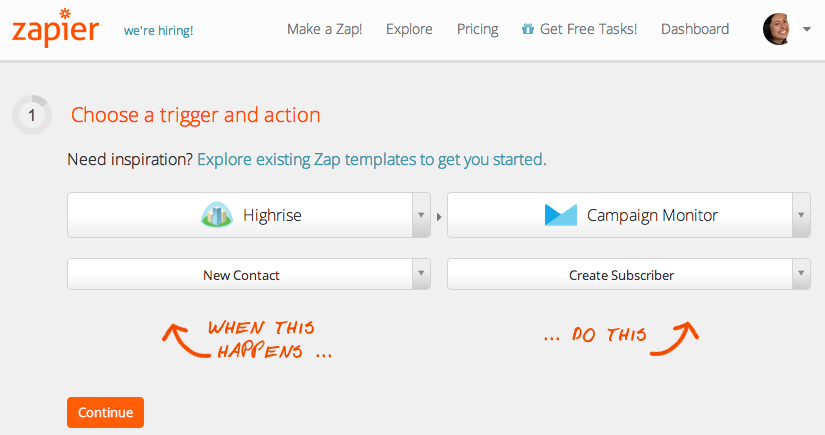Follow the we're hiring! link

tap(158, 31)
